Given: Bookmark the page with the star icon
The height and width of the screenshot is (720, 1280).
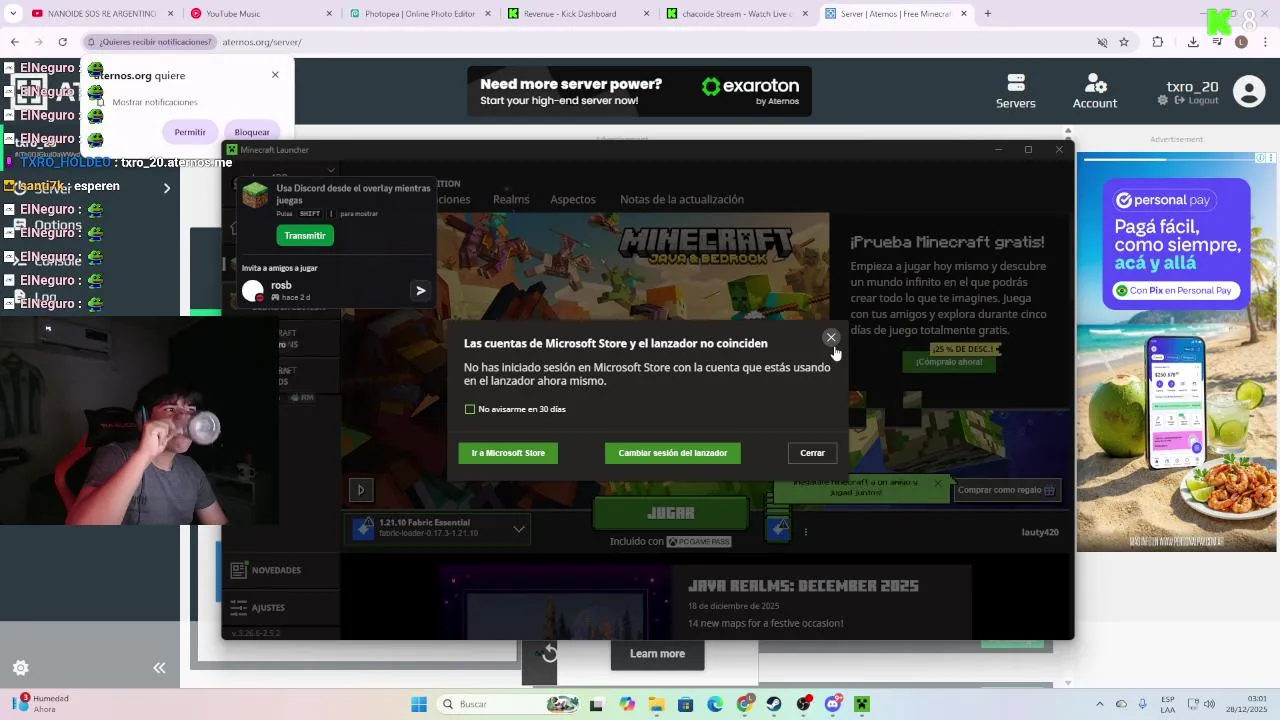Looking at the screenshot, I should pos(1124,42).
